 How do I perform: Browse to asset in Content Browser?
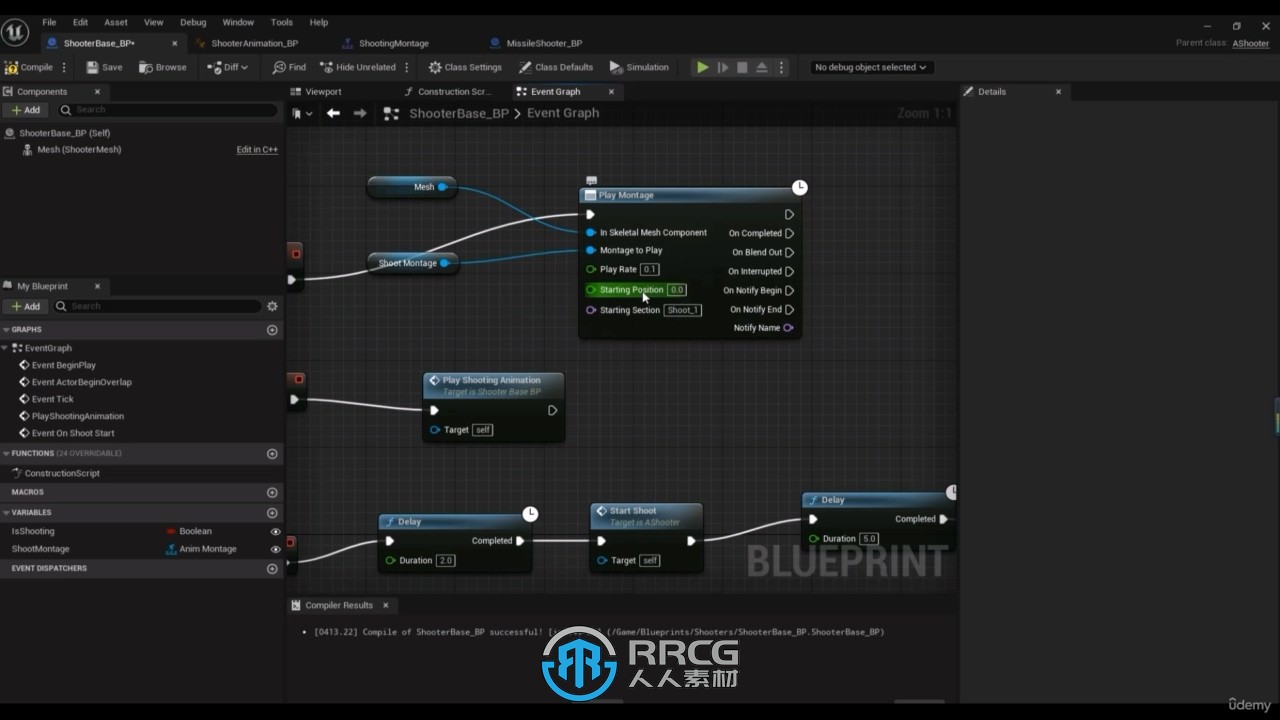163,67
